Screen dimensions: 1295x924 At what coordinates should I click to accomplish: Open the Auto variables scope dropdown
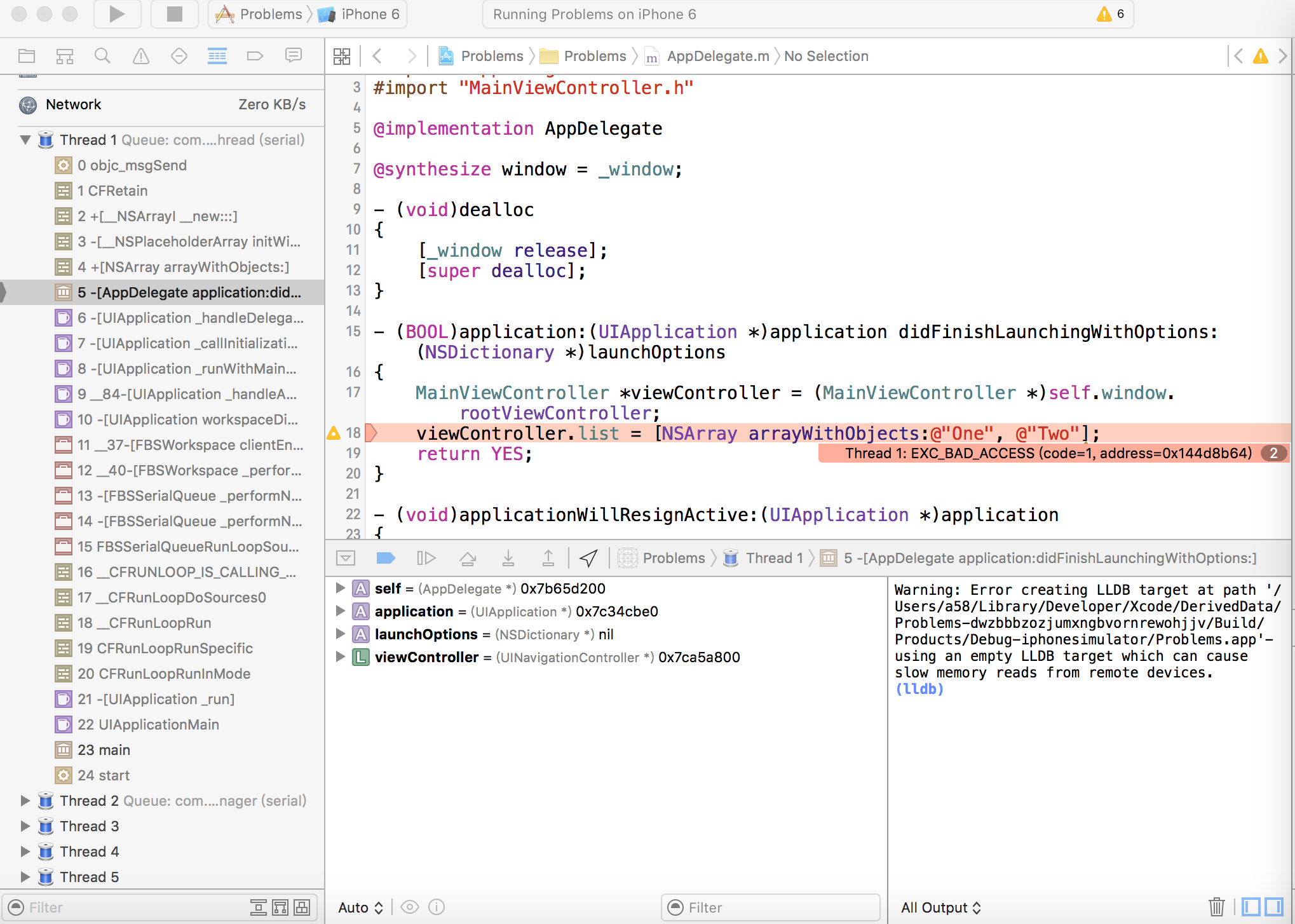click(x=360, y=907)
